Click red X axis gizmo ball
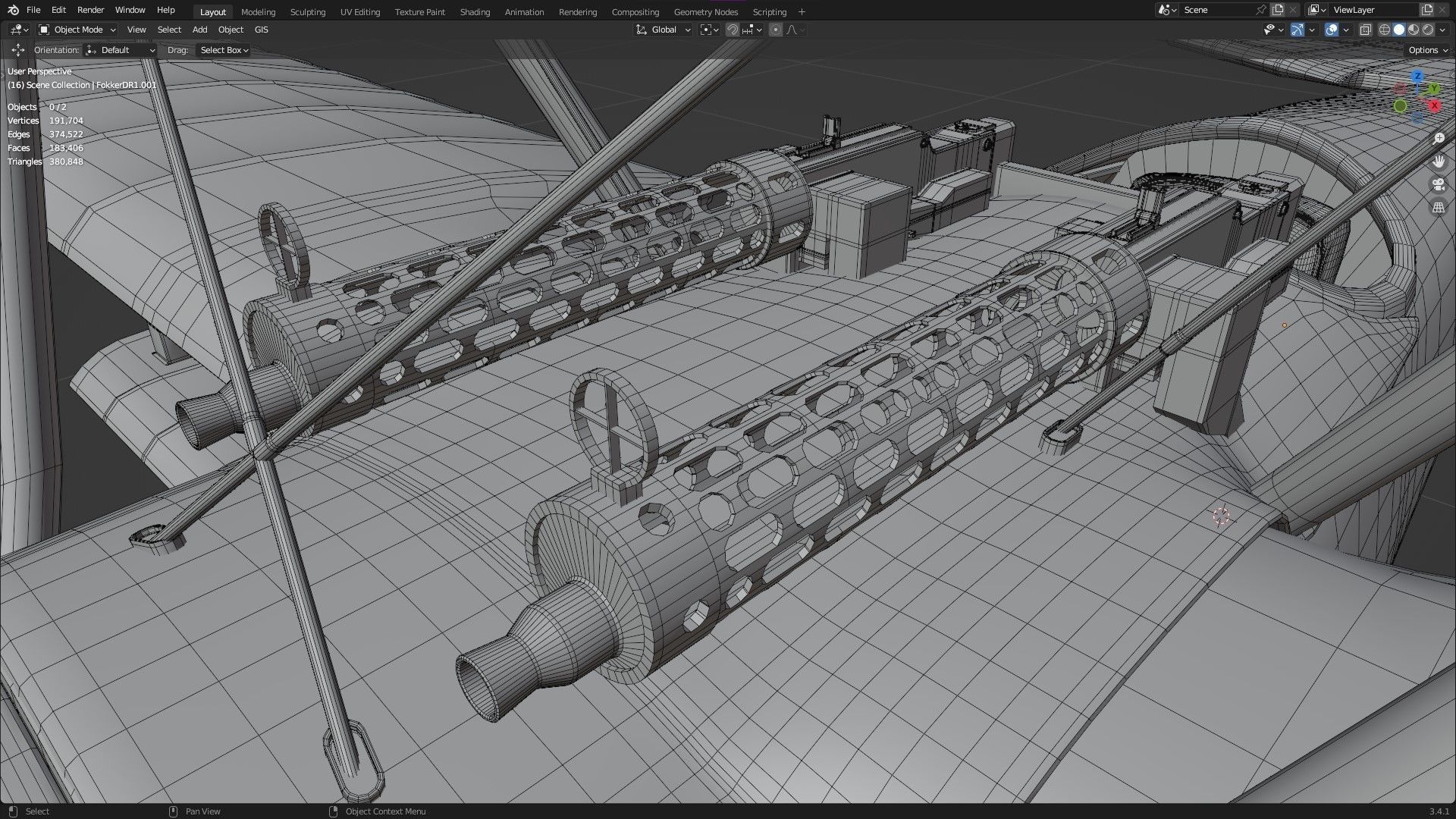The height and width of the screenshot is (819, 1456). click(1434, 105)
